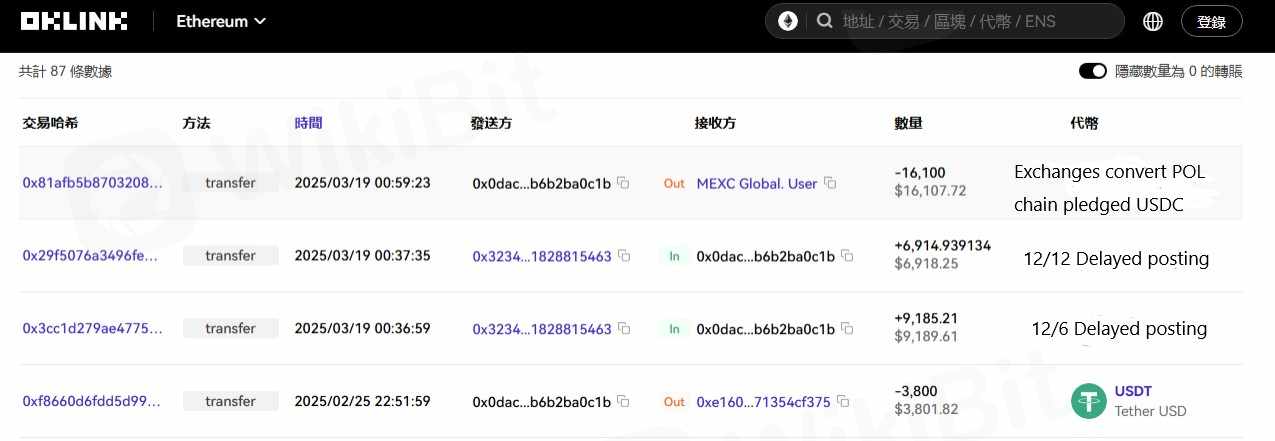
Task: Open transaction hash 0x3cc1d279ae4775
Action: [x=92, y=329]
